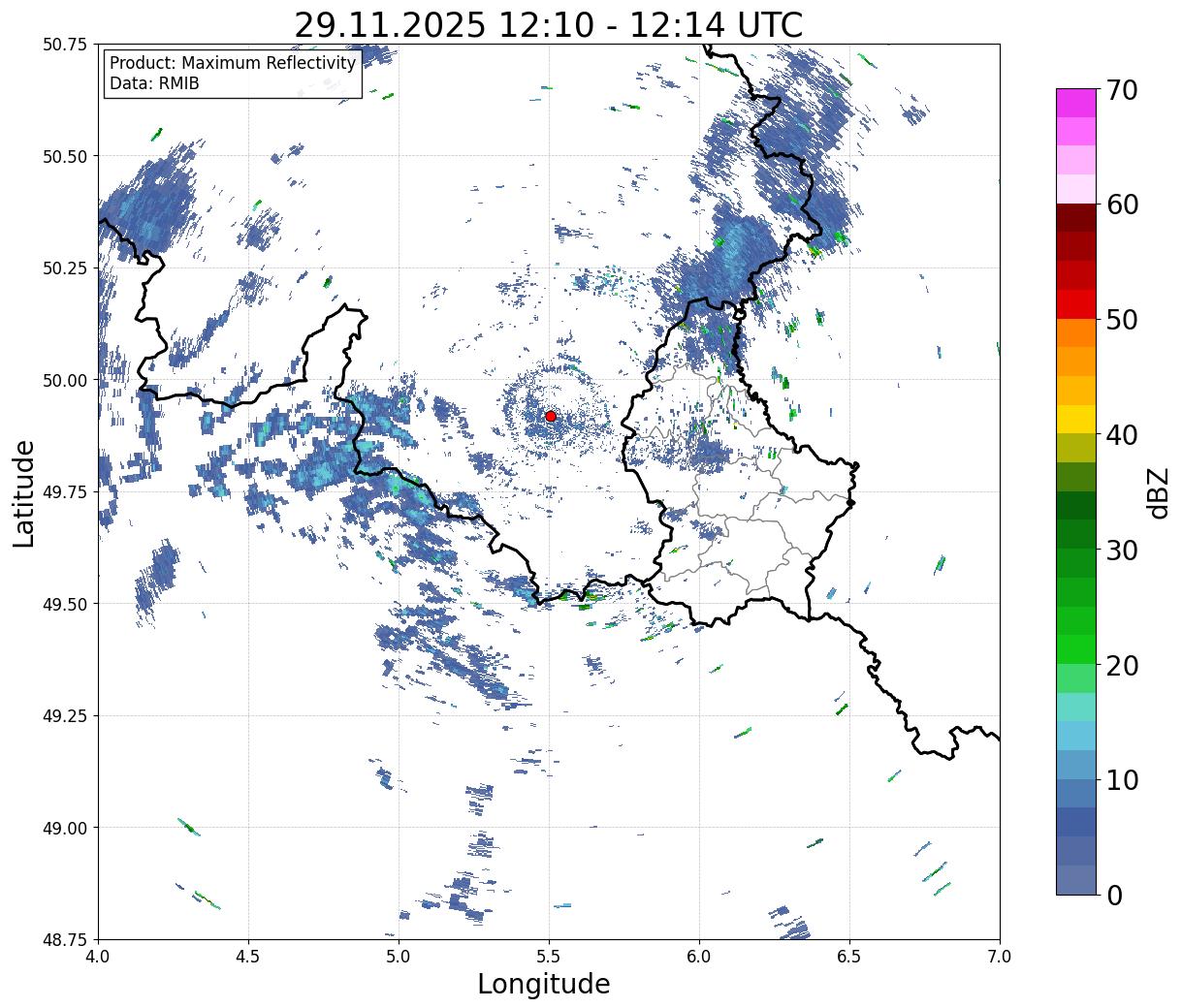The height and width of the screenshot is (1008, 1182).
Task: Click the colorbar tick label 0
Action: click(x=1113, y=896)
